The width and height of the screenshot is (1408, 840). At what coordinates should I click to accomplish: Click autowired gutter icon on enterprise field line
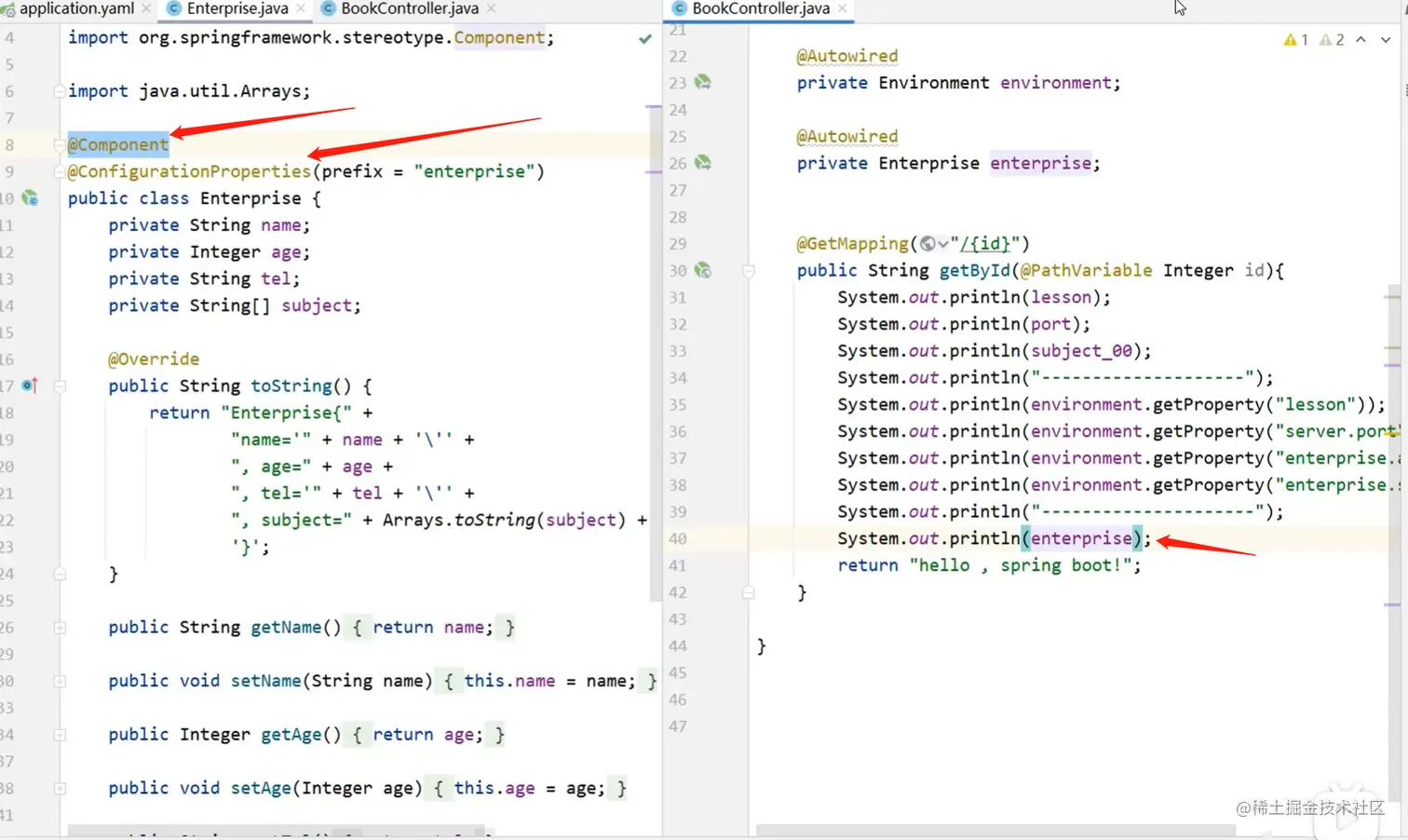703,163
